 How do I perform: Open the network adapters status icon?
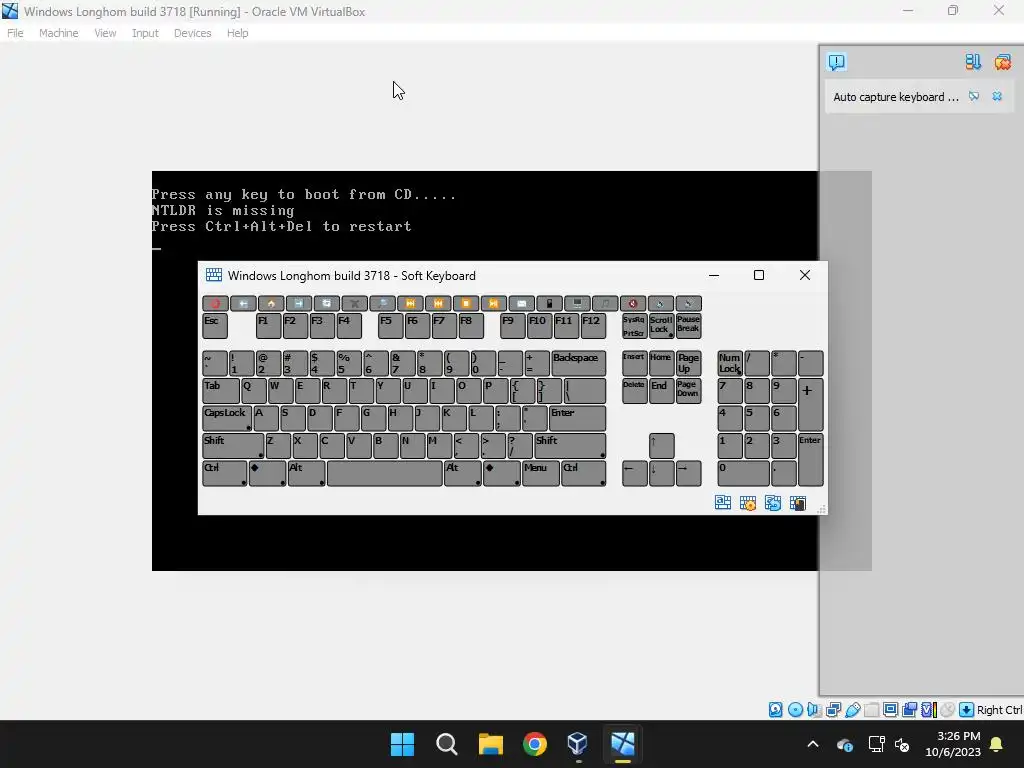[x=833, y=710]
